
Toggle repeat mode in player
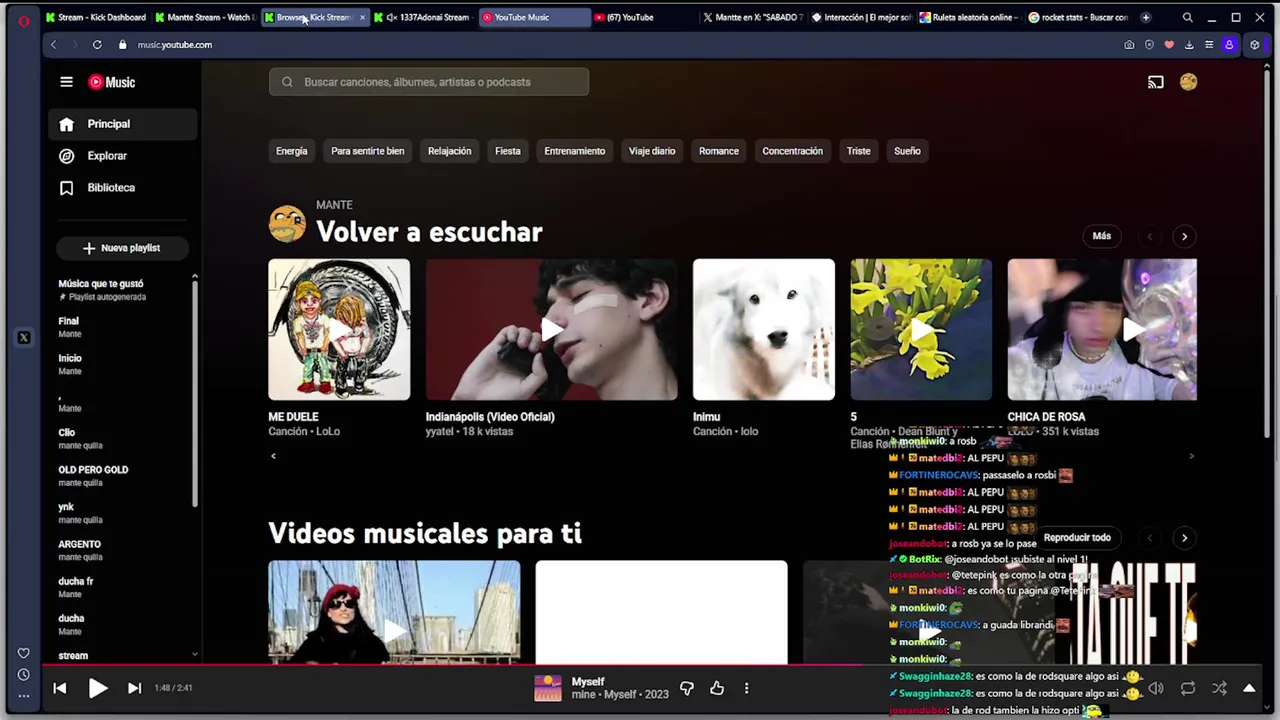click(1188, 688)
